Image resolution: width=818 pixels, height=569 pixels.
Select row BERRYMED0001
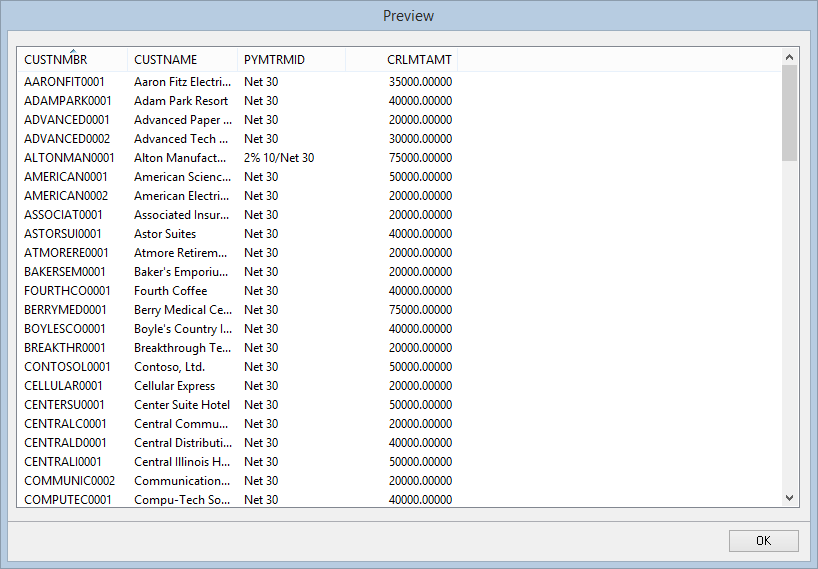pos(238,310)
